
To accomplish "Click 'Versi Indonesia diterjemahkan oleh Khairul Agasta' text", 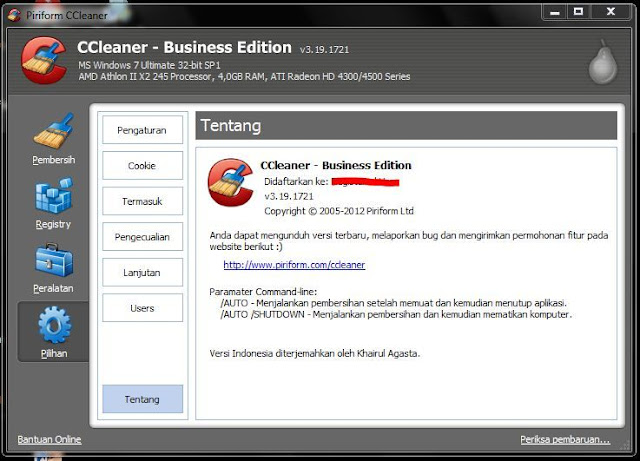I will [315, 353].
